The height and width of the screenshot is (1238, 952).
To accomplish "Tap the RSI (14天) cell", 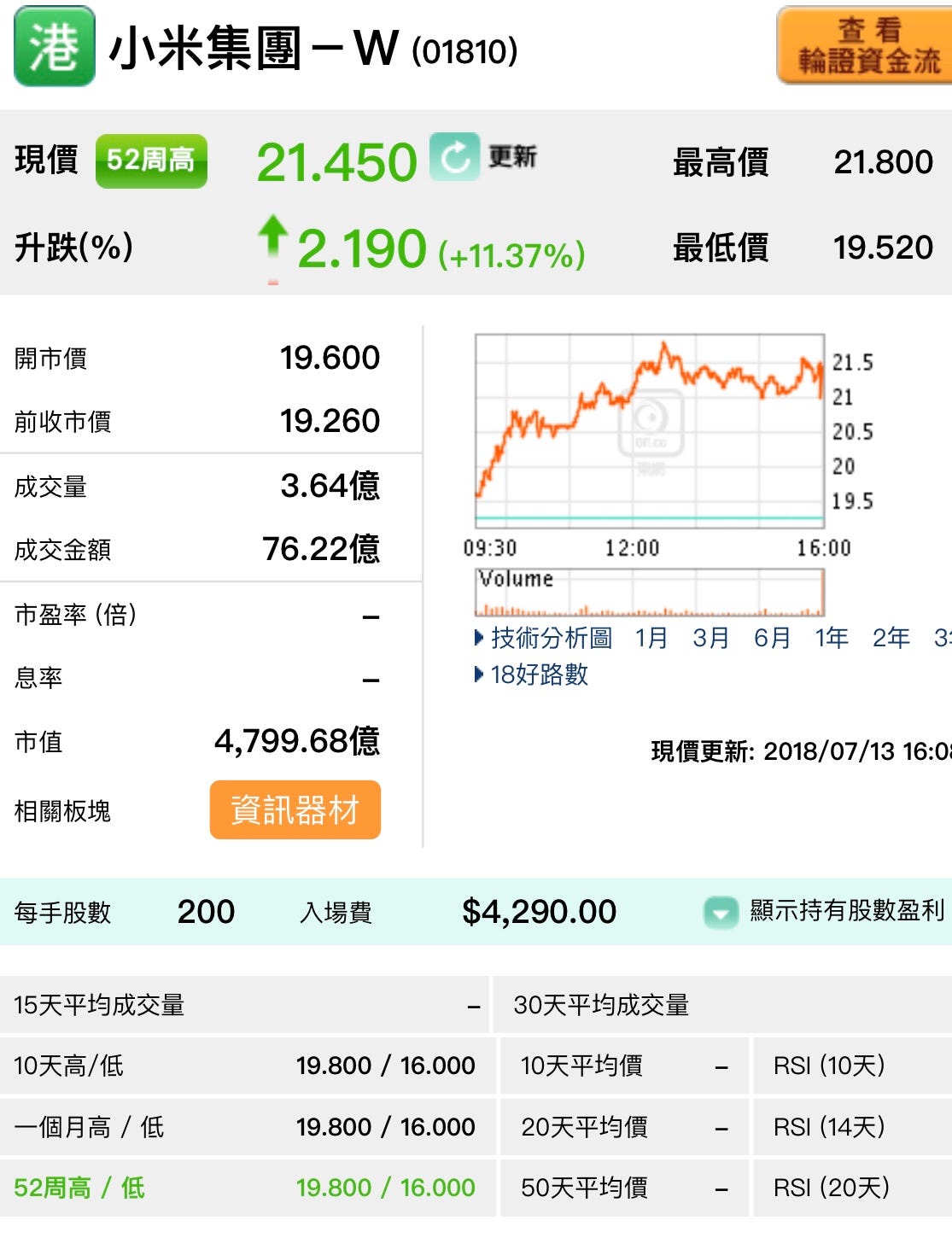I will (x=853, y=1127).
